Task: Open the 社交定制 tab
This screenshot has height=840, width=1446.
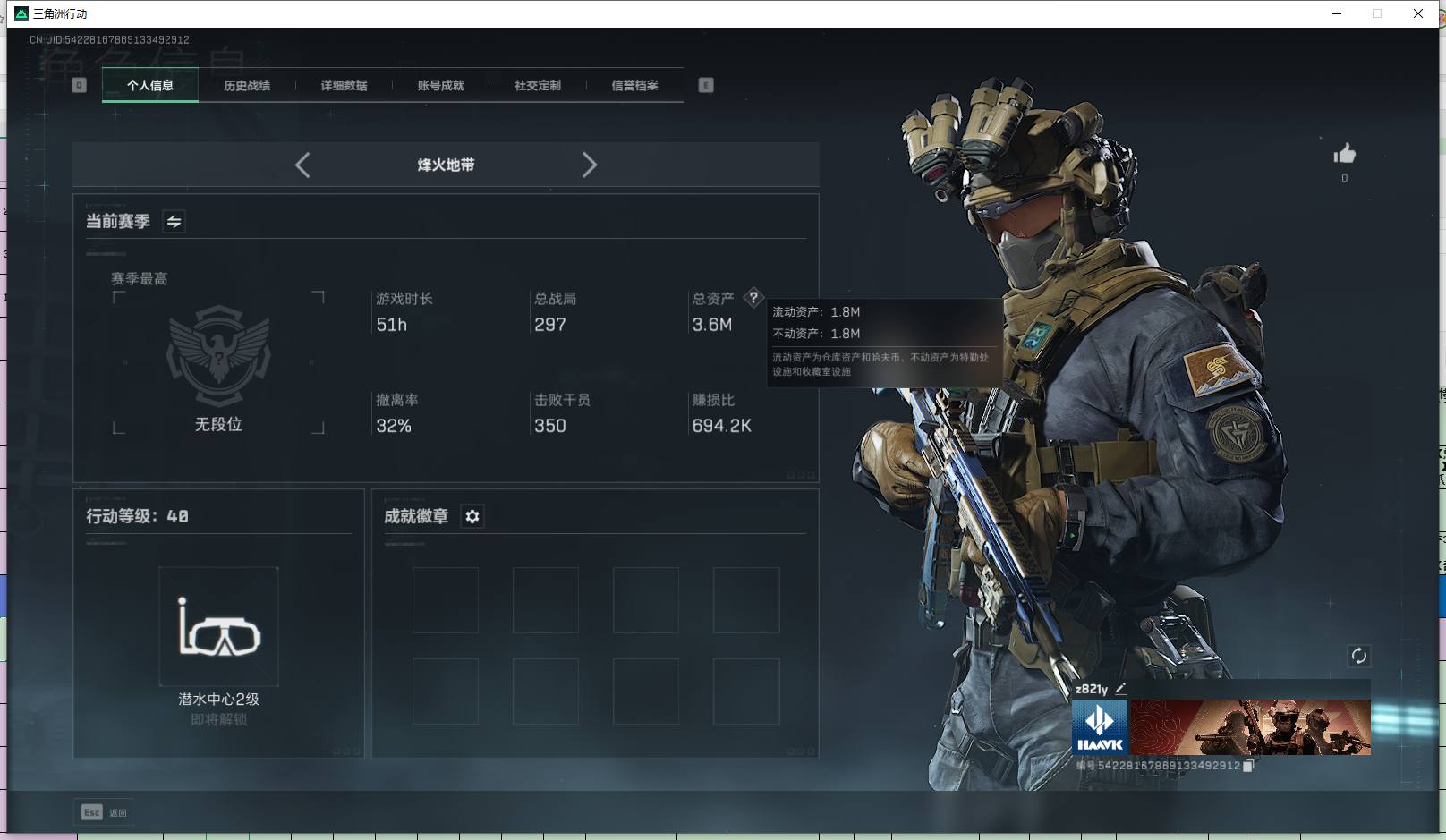Action: 538,86
